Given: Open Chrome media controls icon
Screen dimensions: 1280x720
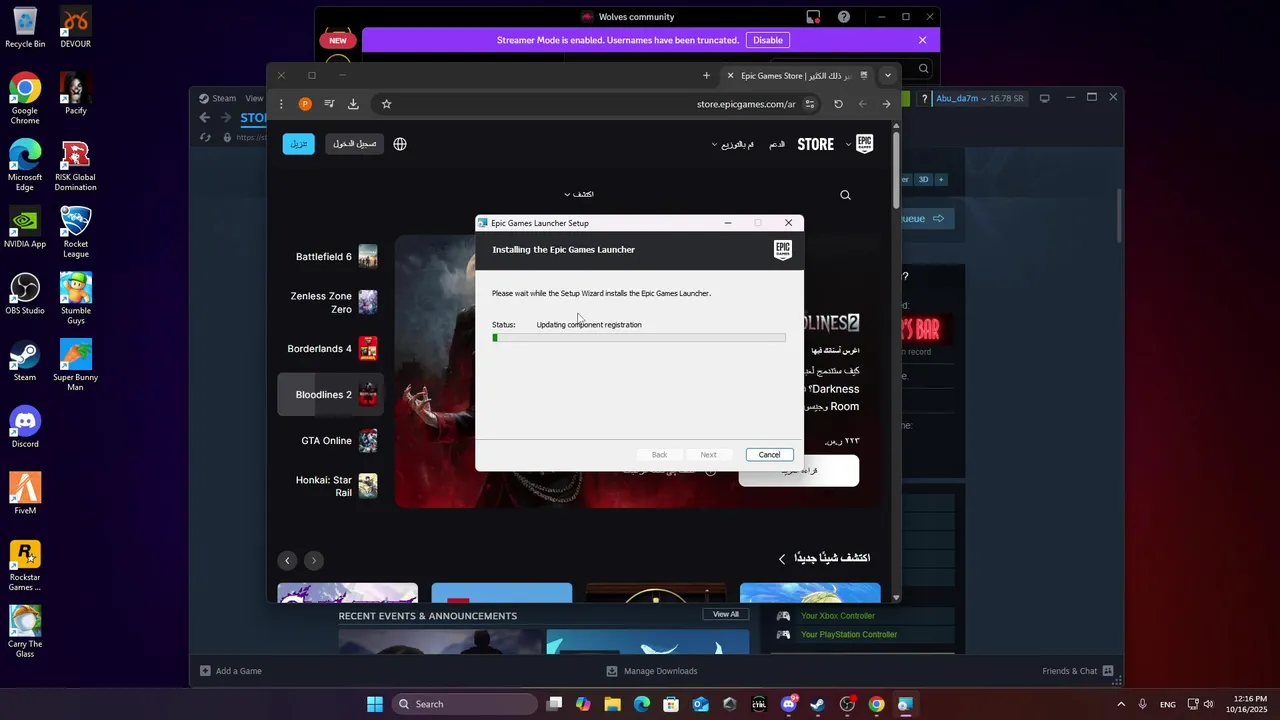Looking at the screenshot, I should click(x=329, y=104).
